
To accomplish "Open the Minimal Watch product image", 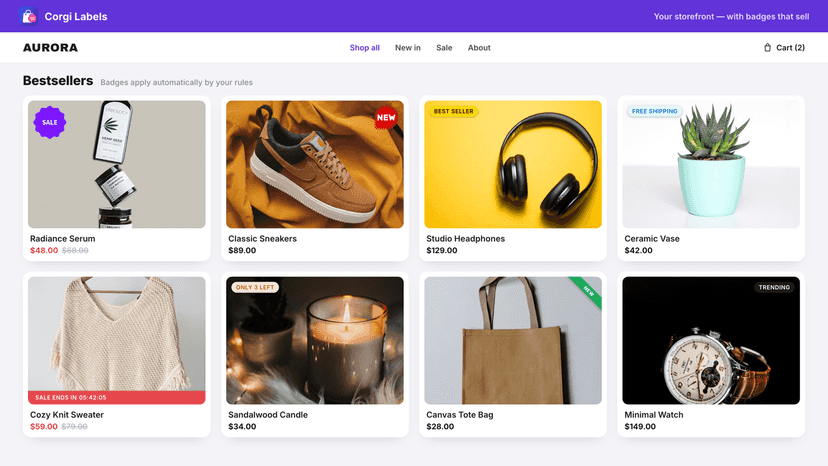I will (x=711, y=340).
